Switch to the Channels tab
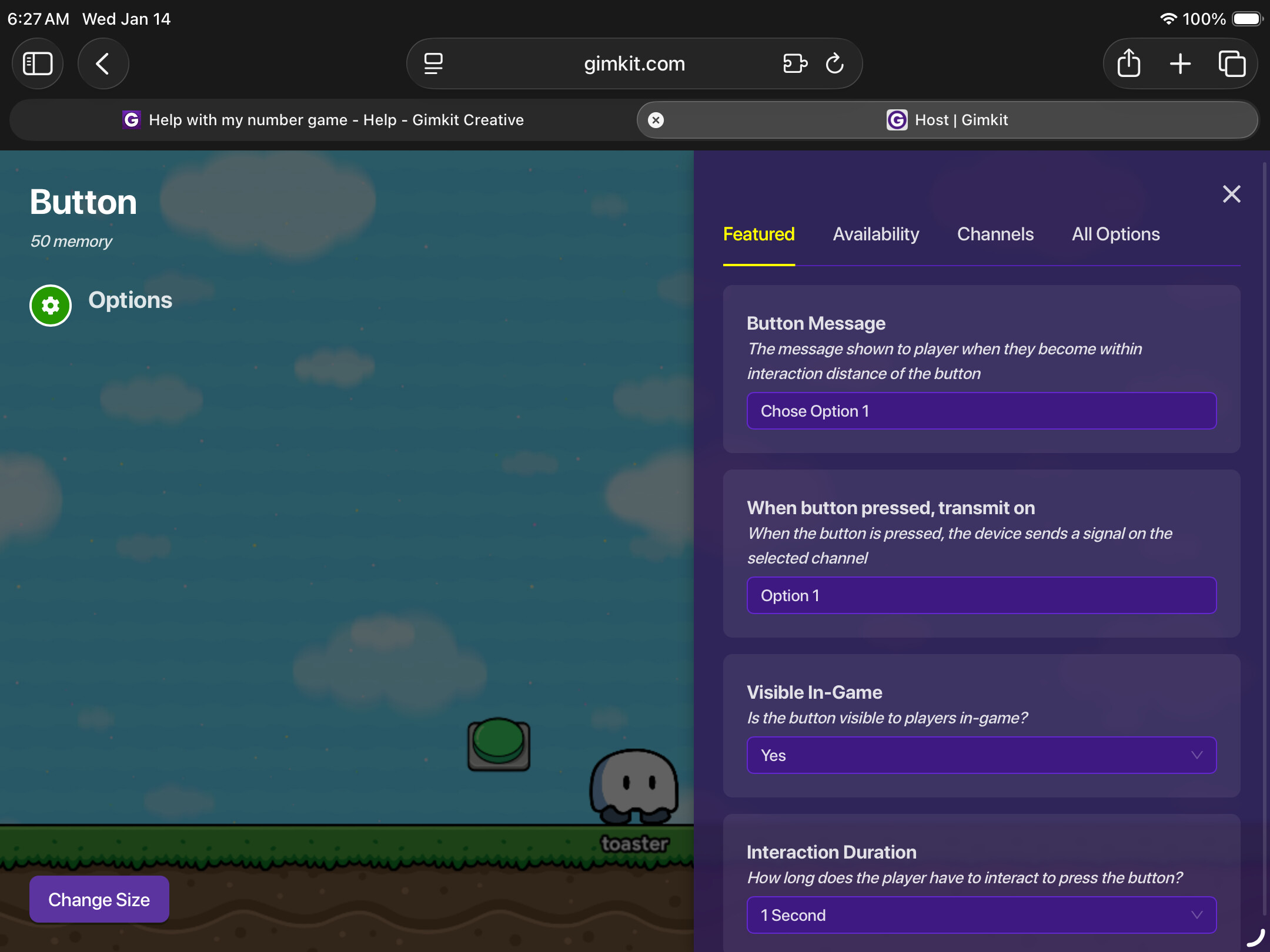The image size is (1270, 952). pos(995,234)
